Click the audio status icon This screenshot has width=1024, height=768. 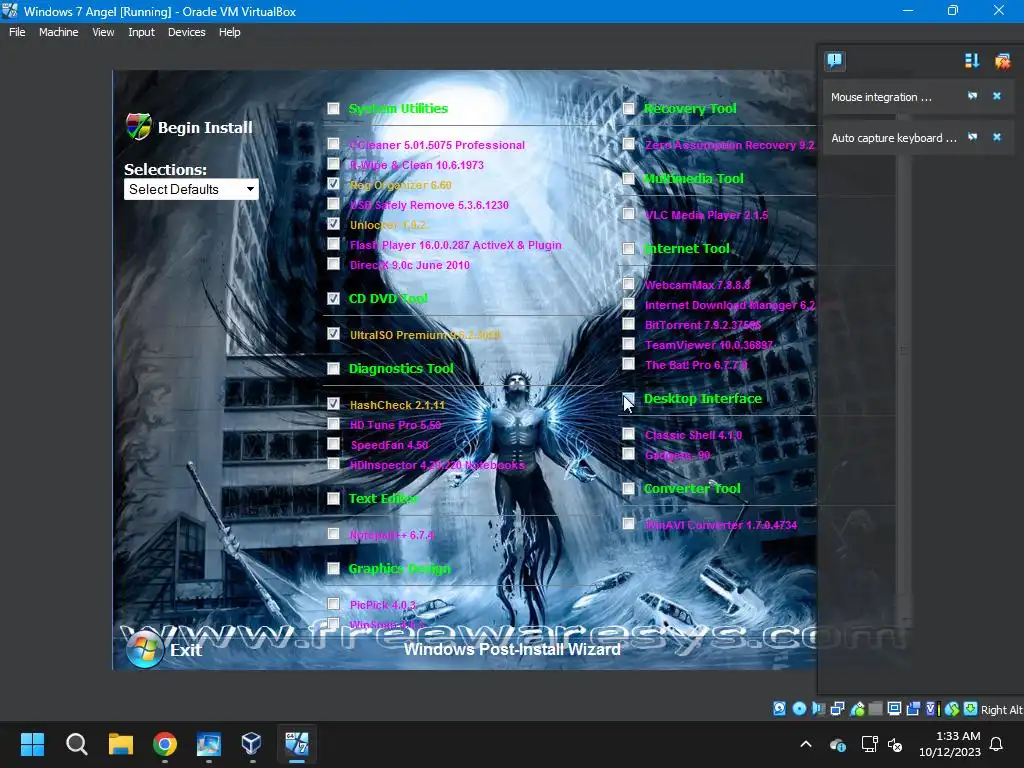[818, 709]
